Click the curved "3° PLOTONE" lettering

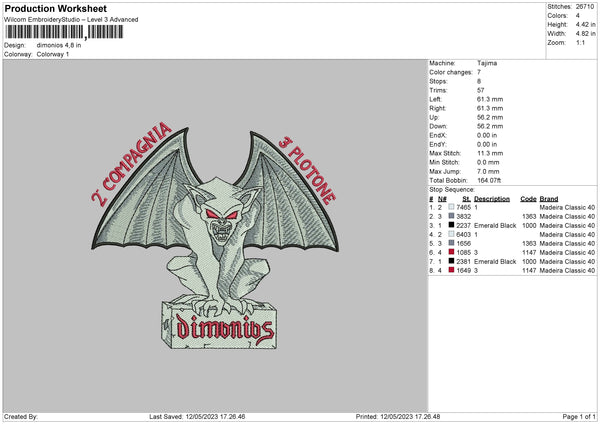pos(307,170)
